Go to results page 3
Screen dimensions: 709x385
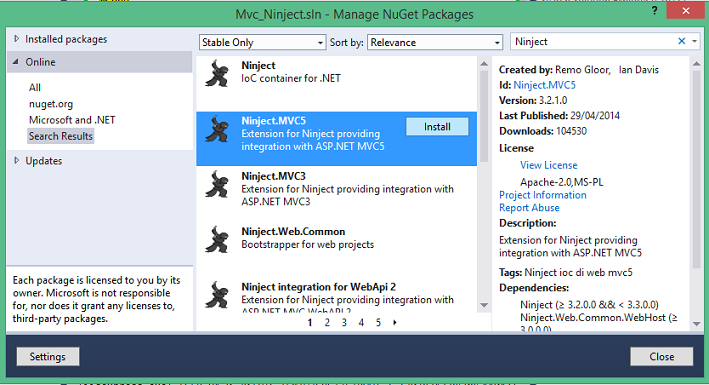(344, 323)
